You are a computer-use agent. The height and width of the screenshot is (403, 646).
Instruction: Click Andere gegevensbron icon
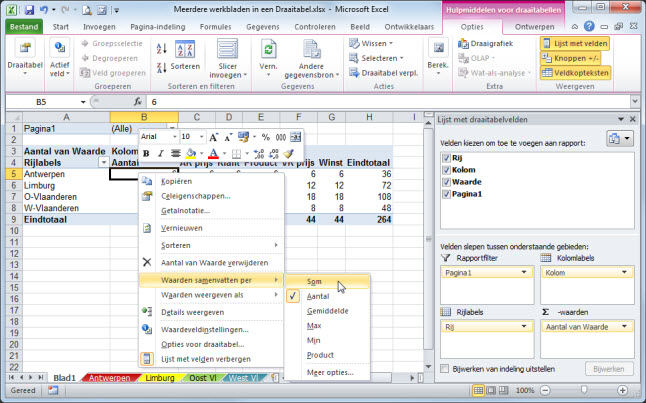[311, 49]
